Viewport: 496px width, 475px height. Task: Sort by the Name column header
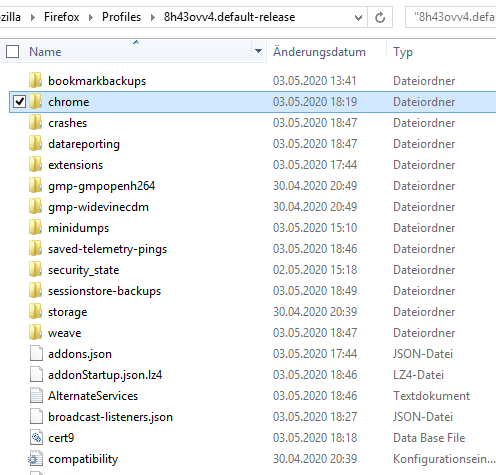(45, 52)
